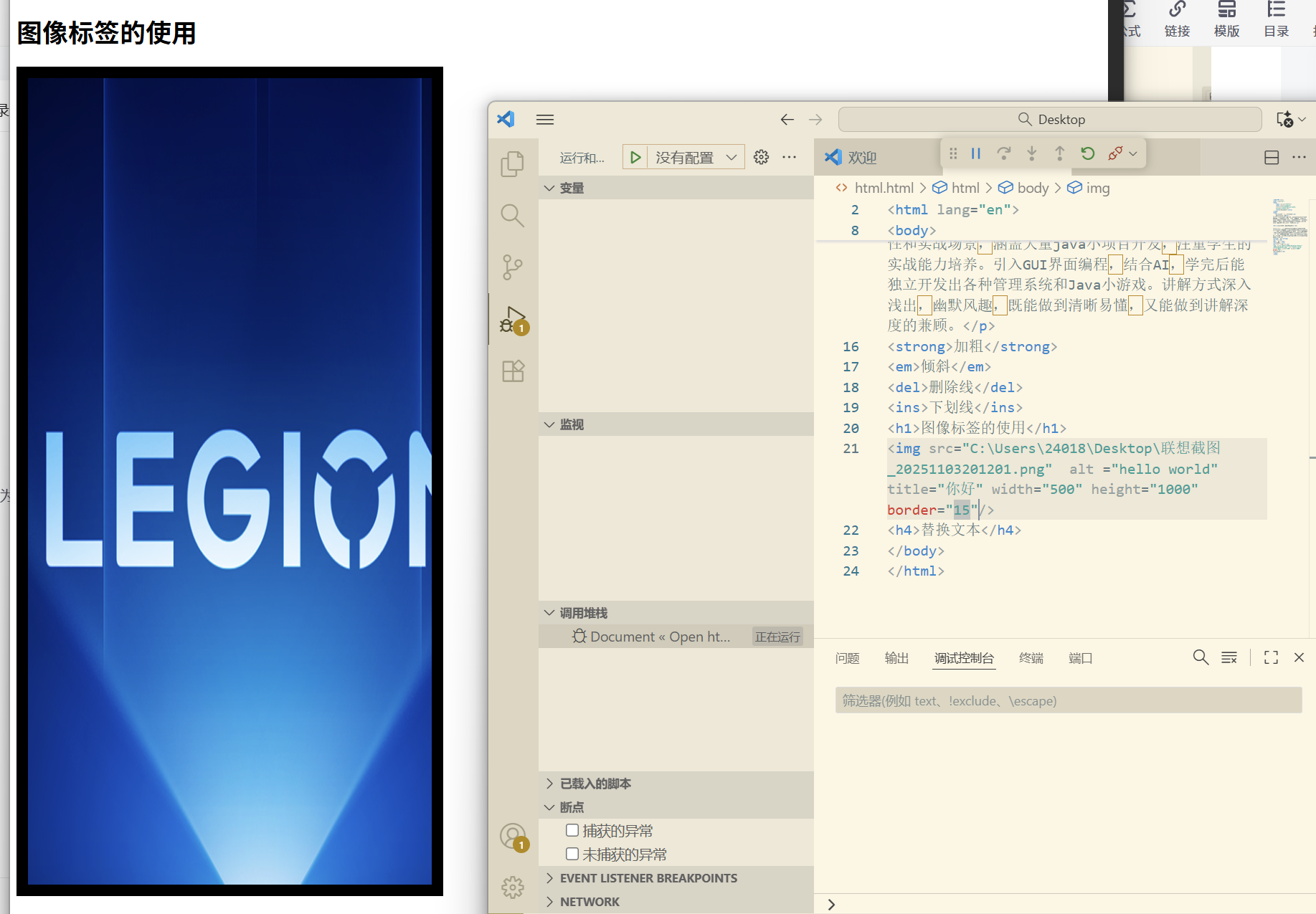
Task: Click line 22 with the h4 替换文本 tag
Action: [x=954, y=530]
